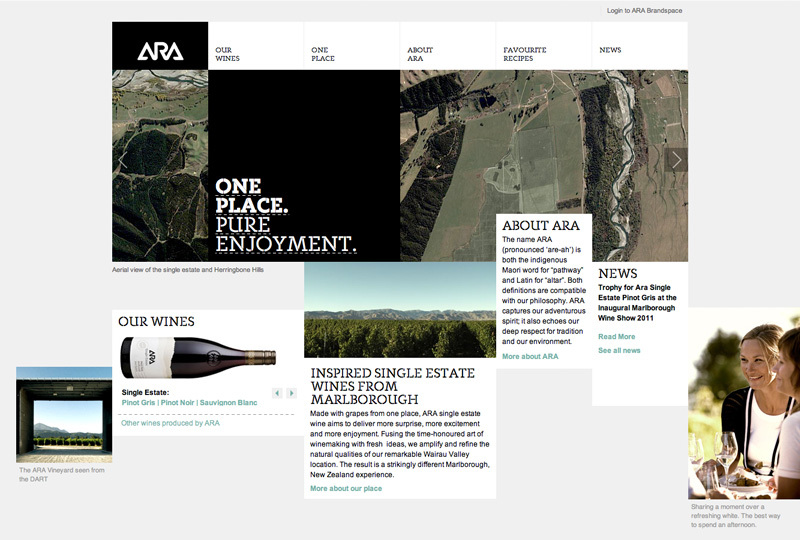
Task: Click the Trophy for Ara Pinot Gris headline
Action: pyautogui.click(x=637, y=303)
